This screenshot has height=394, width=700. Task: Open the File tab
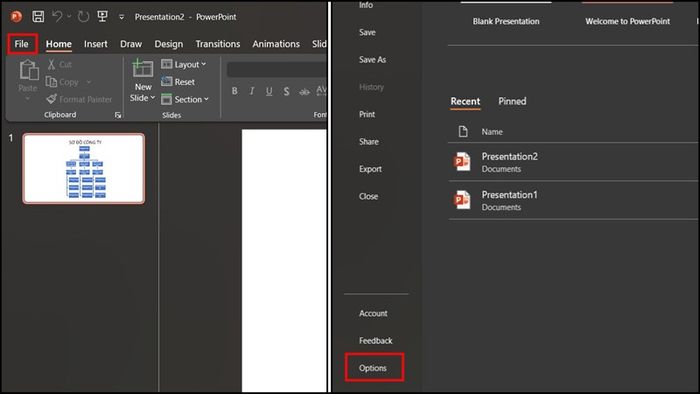pos(21,44)
